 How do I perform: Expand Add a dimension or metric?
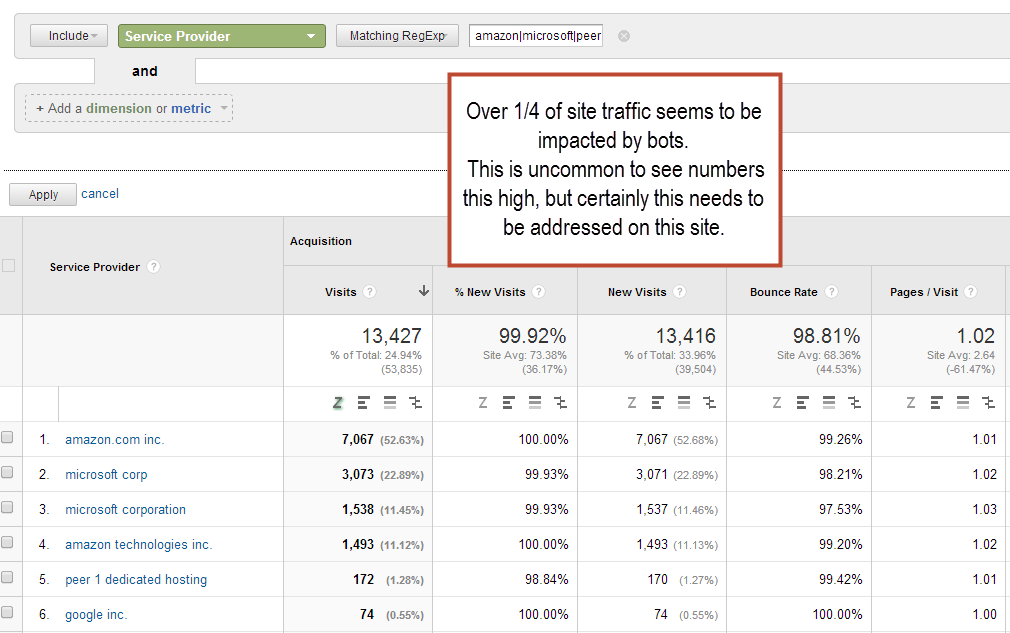point(129,108)
